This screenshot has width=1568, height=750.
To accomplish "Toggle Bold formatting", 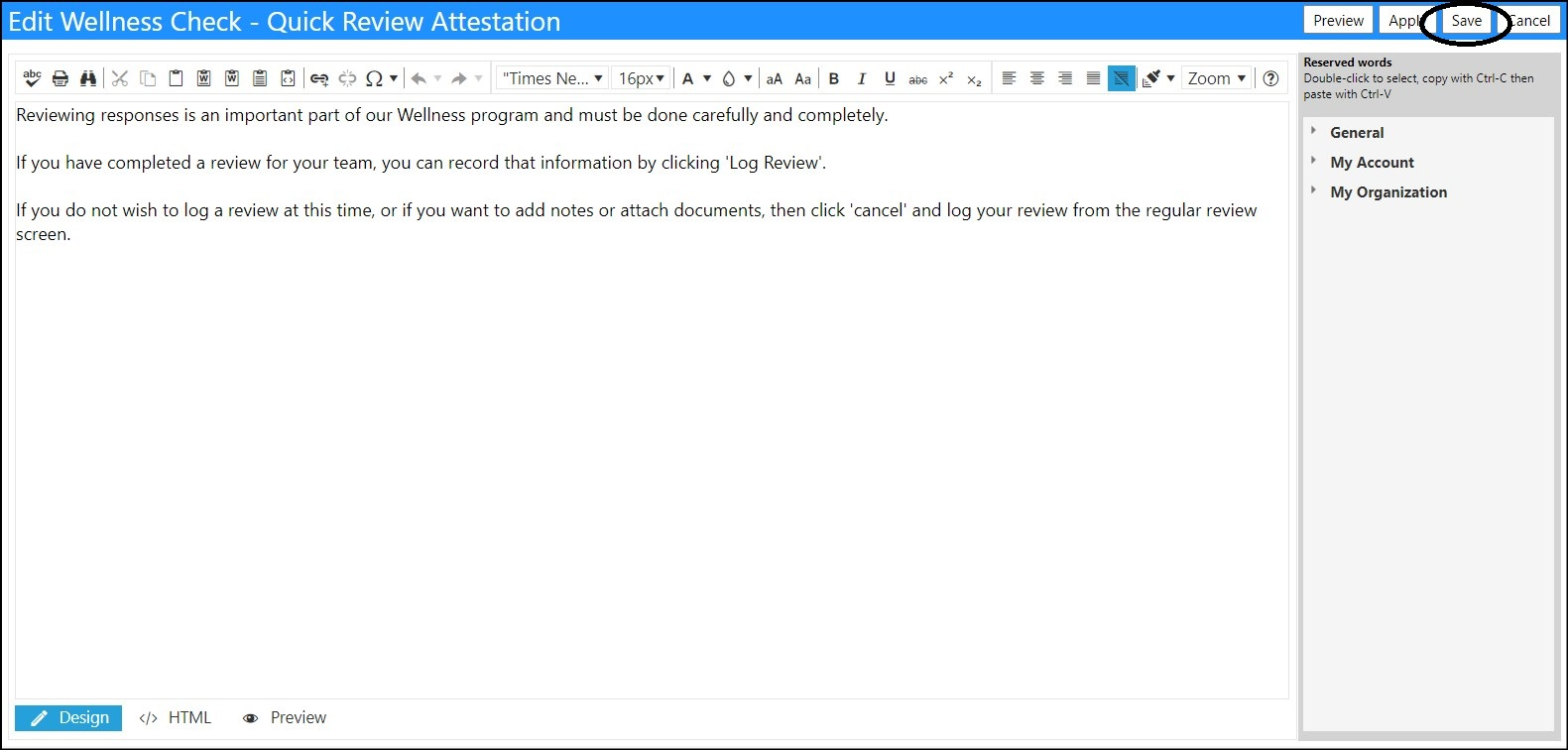I will [x=834, y=78].
